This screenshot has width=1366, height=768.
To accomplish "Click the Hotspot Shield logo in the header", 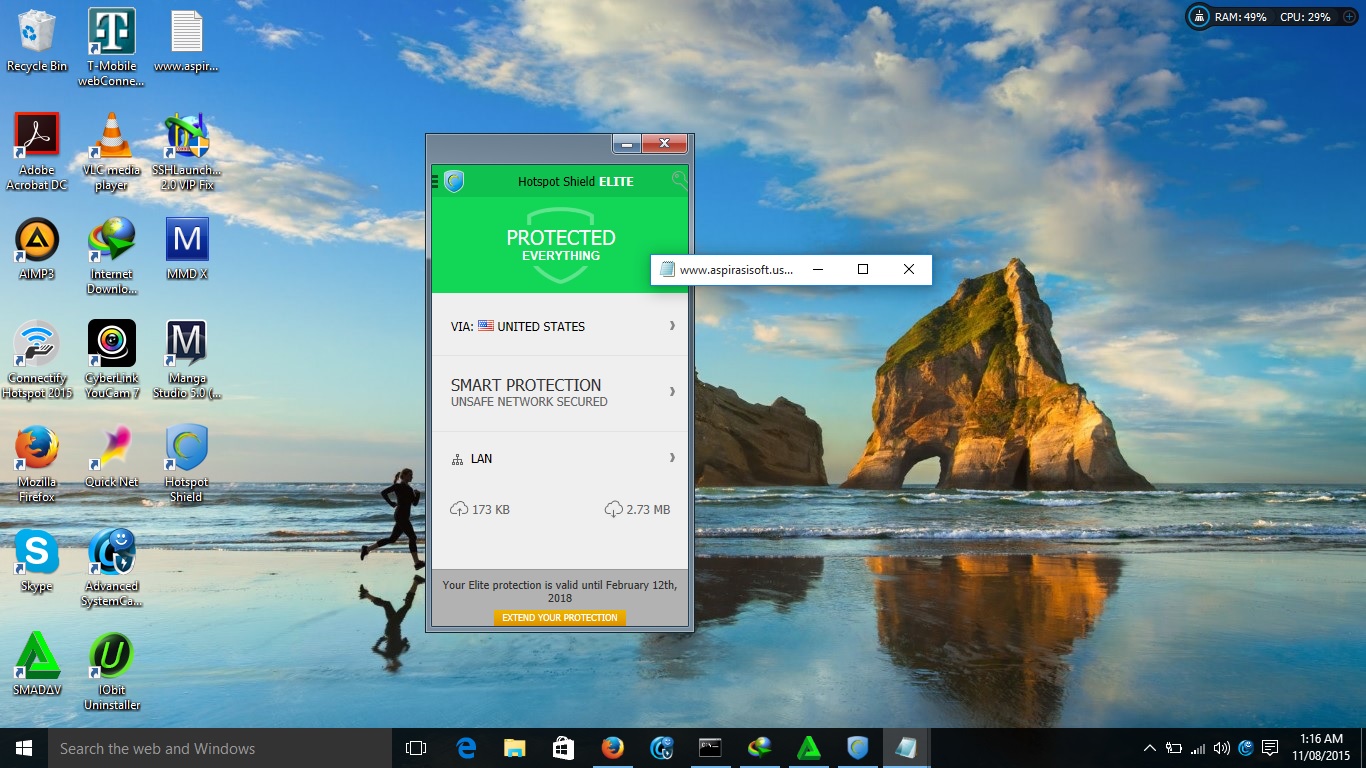I will pos(454,181).
